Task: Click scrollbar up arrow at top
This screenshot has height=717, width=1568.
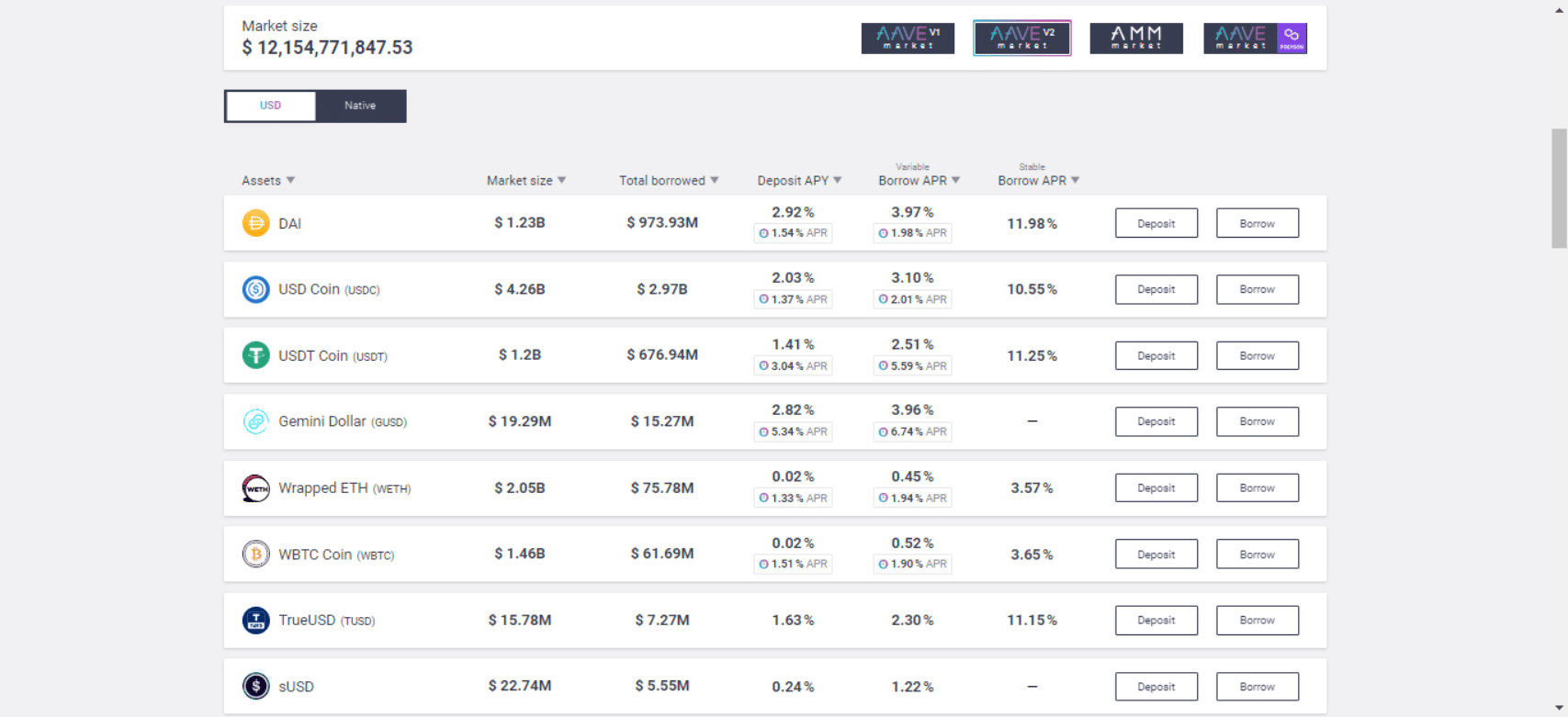Action: (x=1559, y=8)
